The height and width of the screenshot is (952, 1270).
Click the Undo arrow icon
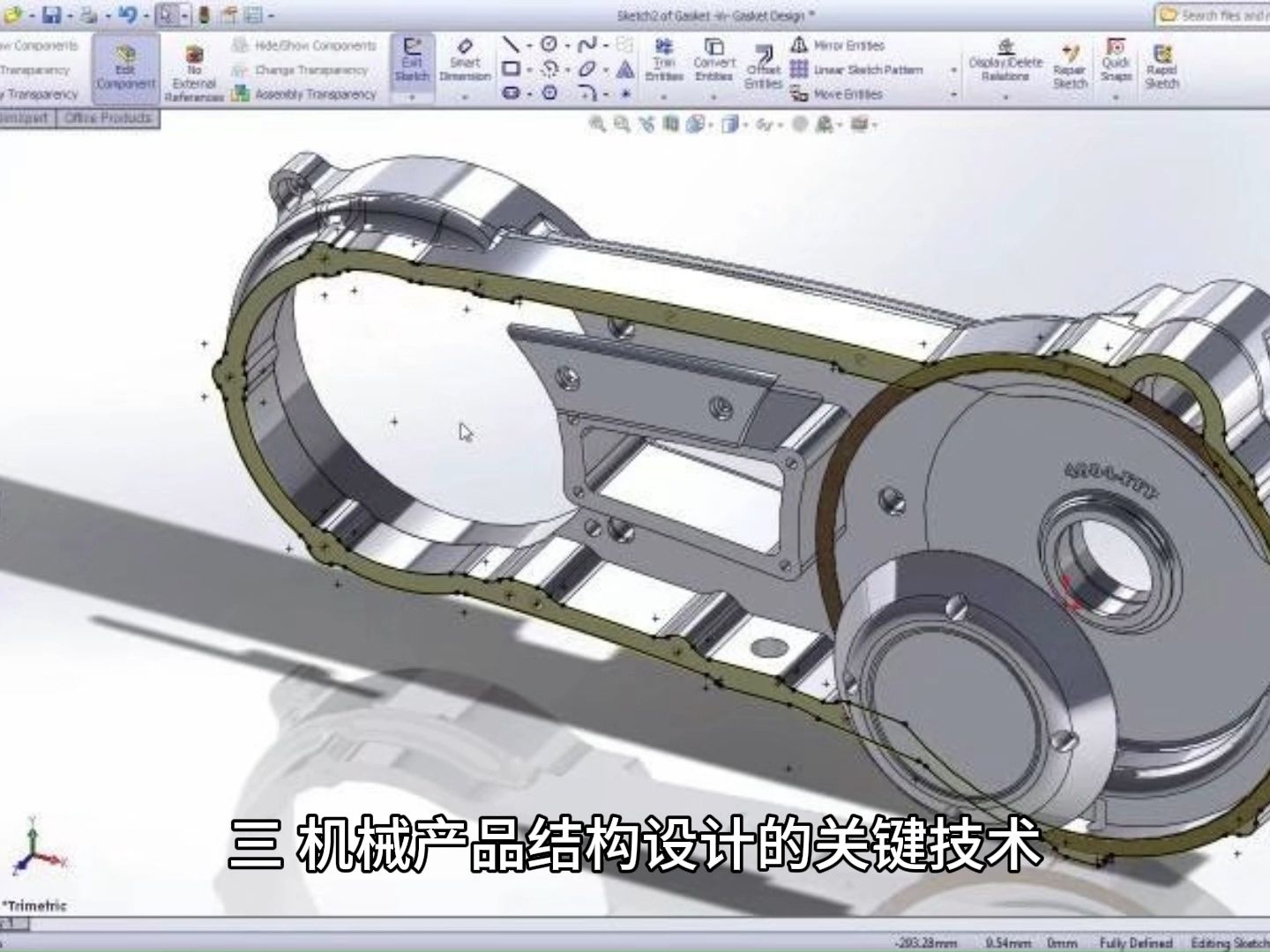(x=127, y=15)
